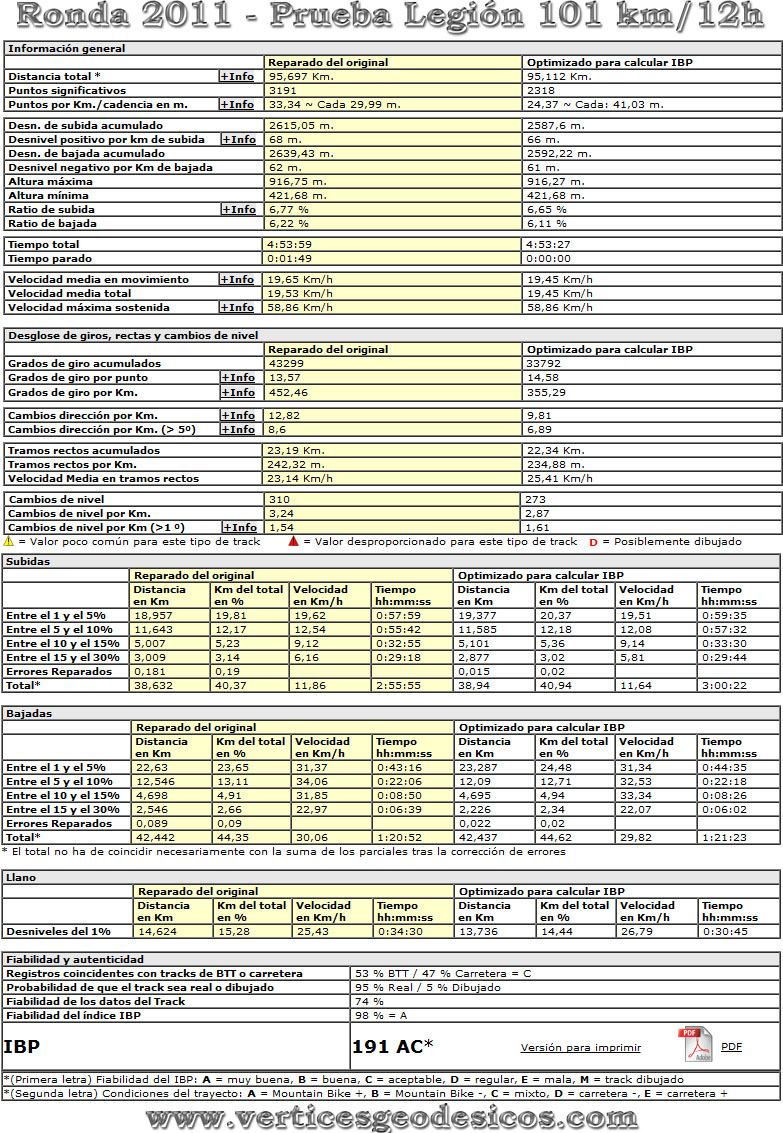Open +Info for Desnivel positivo por km
Image resolution: width=783 pixels, height=1133 pixels.
click(x=239, y=140)
